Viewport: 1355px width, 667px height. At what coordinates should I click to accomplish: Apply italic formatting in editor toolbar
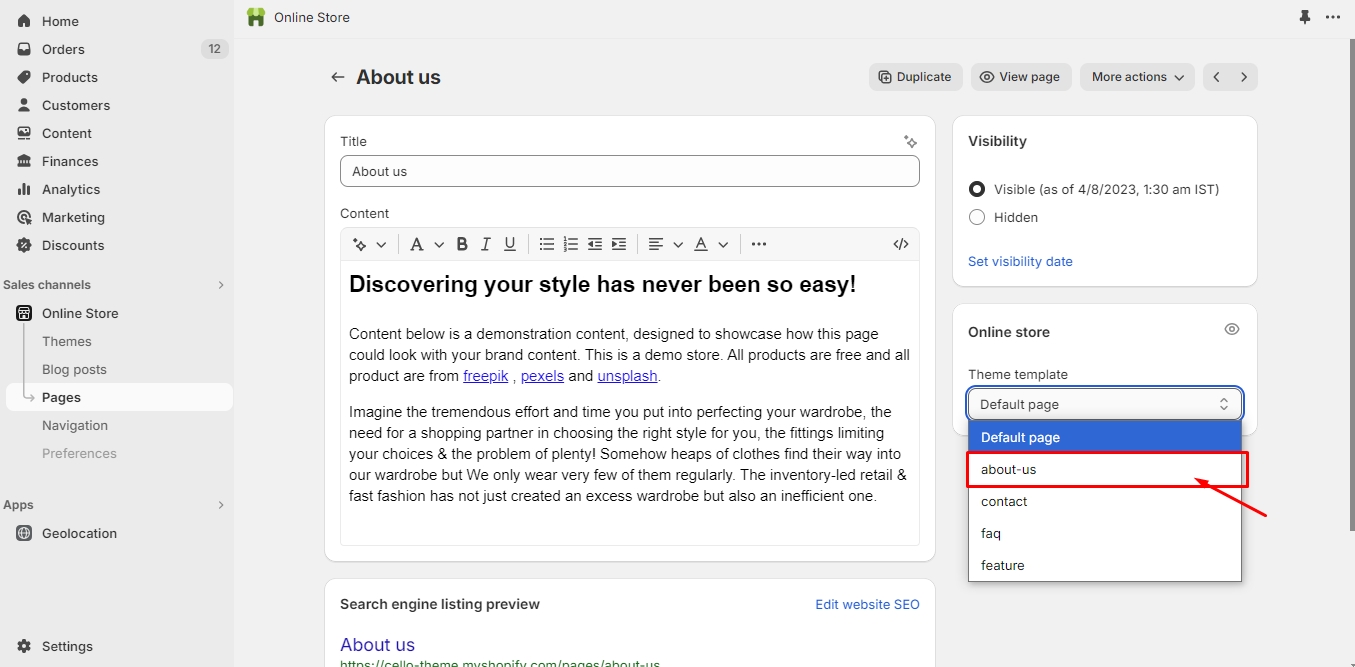486,244
